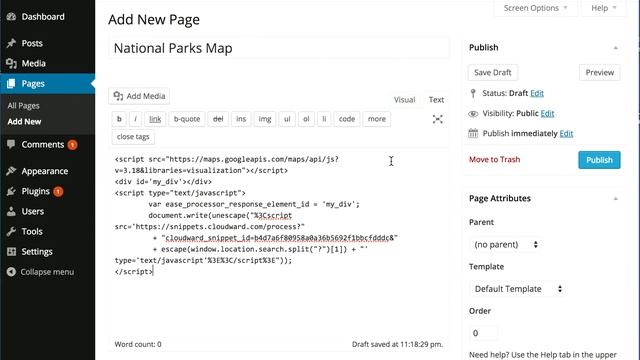
Task: Click the Dashboard gauge icon
Action: [x=11, y=17]
